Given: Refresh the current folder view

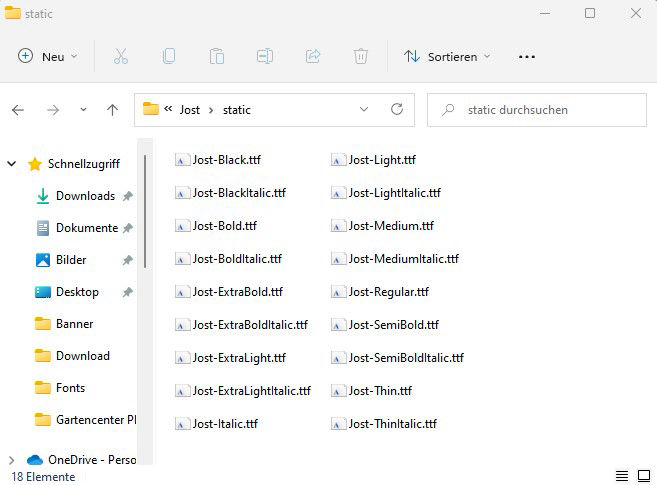Looking at the screenshot, I should (x=397, y=110).
